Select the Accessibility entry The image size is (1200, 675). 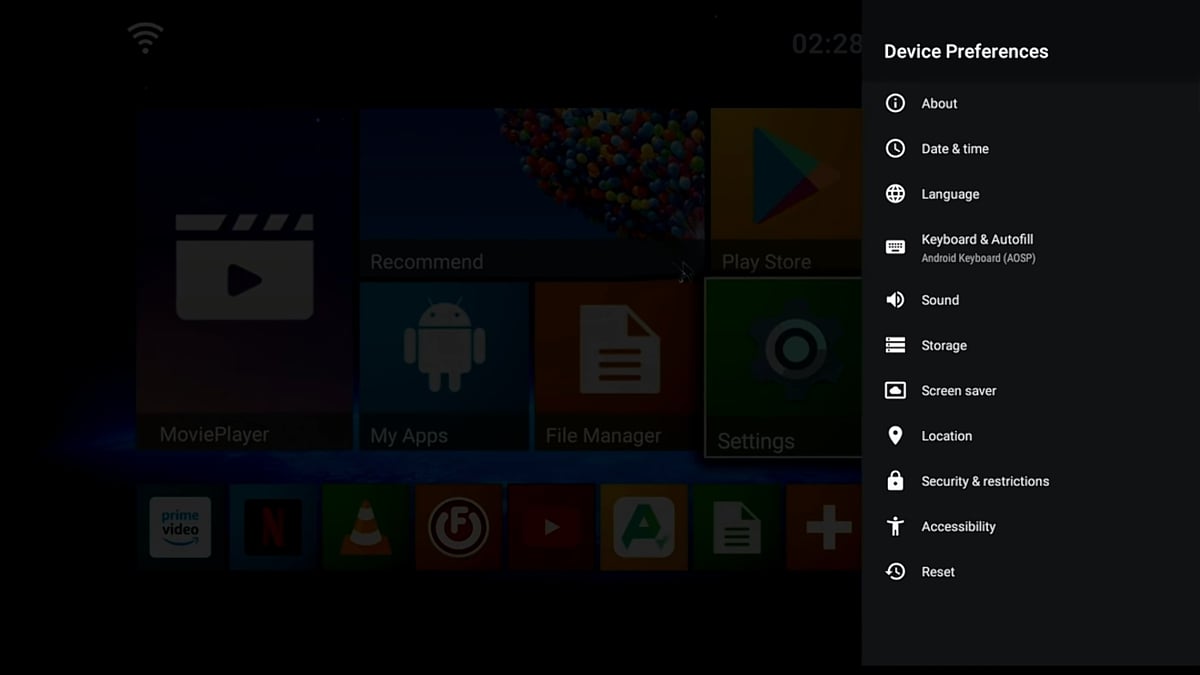(1031, 526)
